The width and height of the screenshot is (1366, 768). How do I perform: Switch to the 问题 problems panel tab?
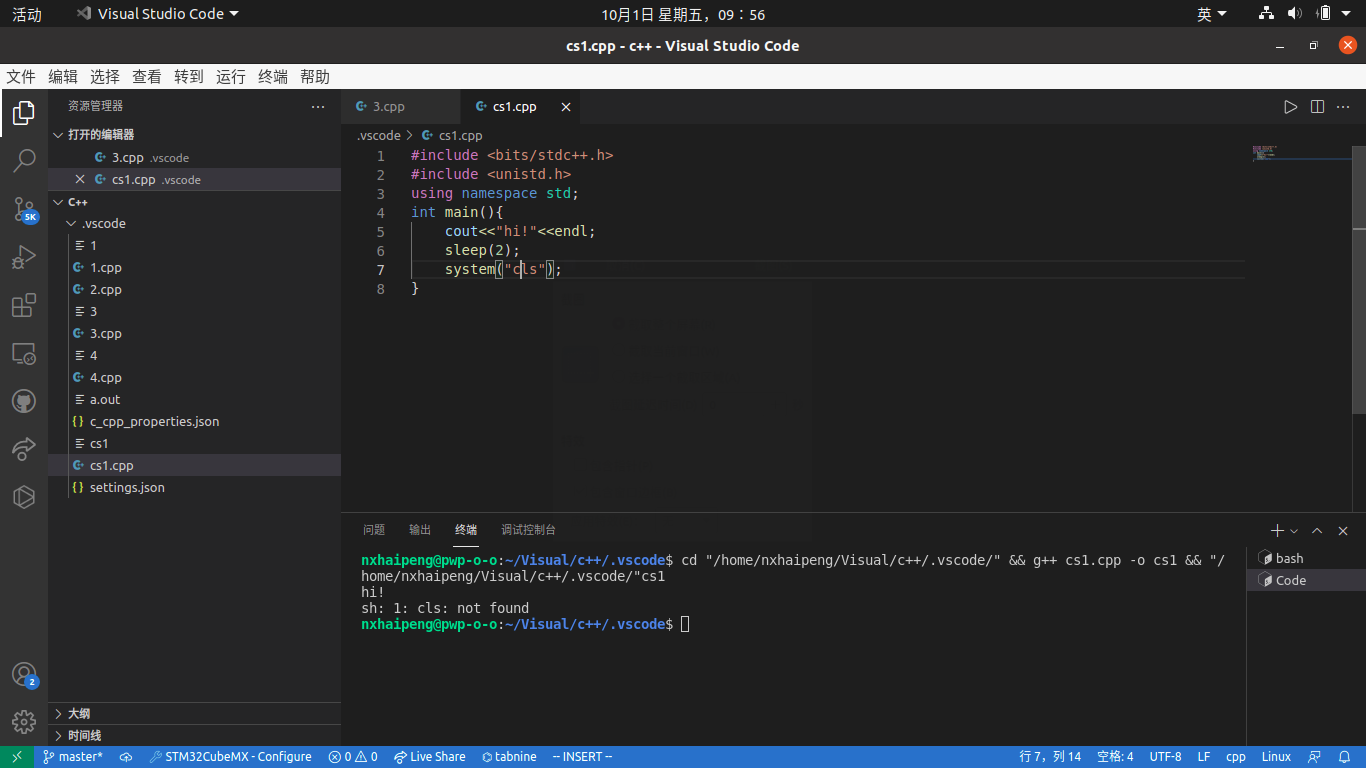(x=374, y=530)
